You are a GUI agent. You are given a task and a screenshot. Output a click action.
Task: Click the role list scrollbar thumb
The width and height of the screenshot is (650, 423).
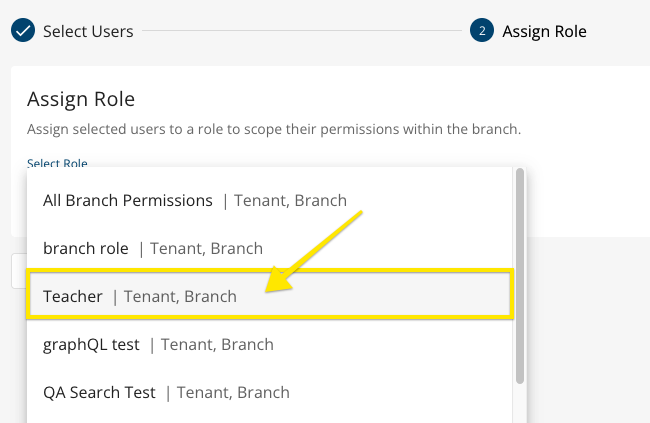click(x=520, y=276)
